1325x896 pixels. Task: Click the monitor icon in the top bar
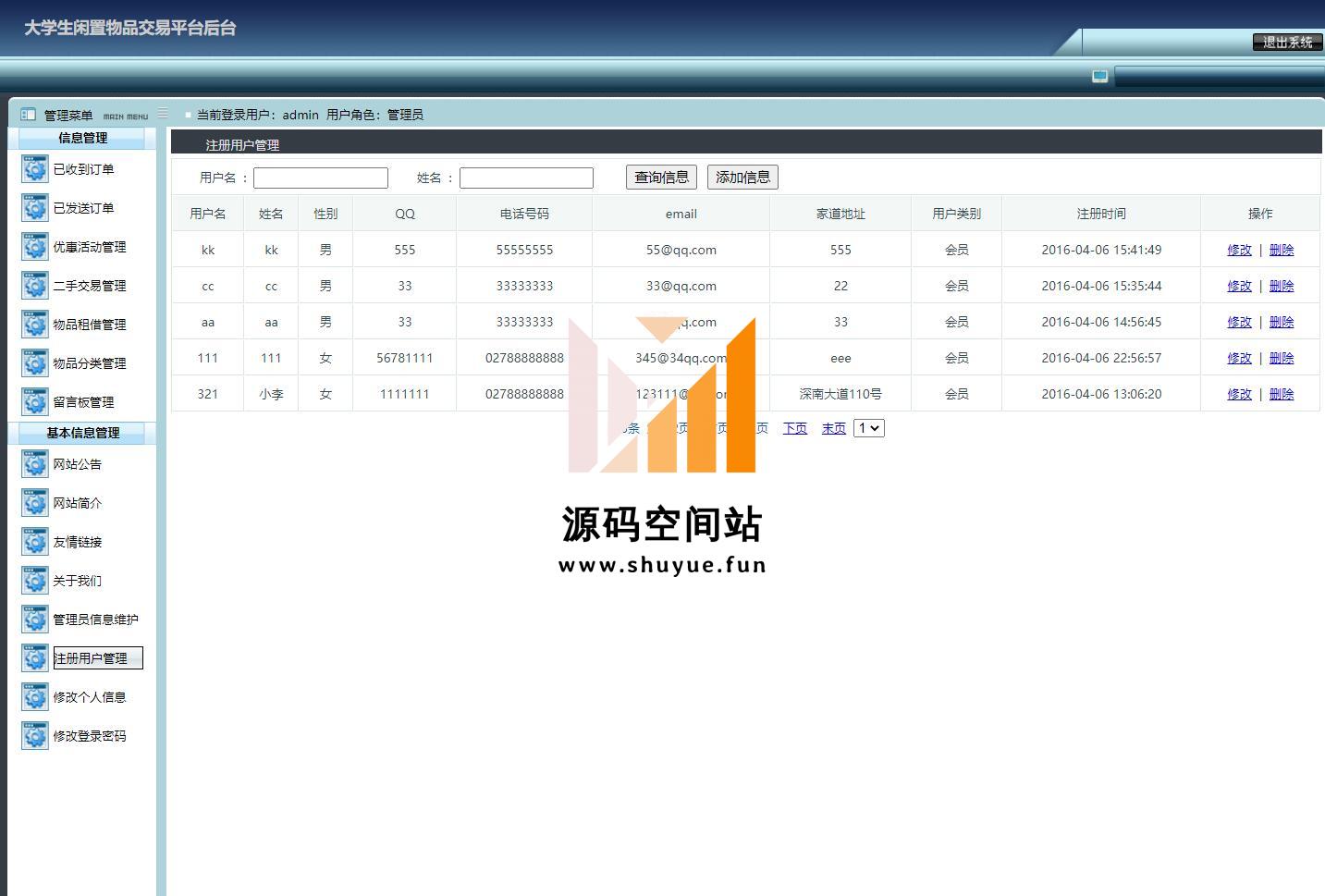click(x=1099, y=76)
